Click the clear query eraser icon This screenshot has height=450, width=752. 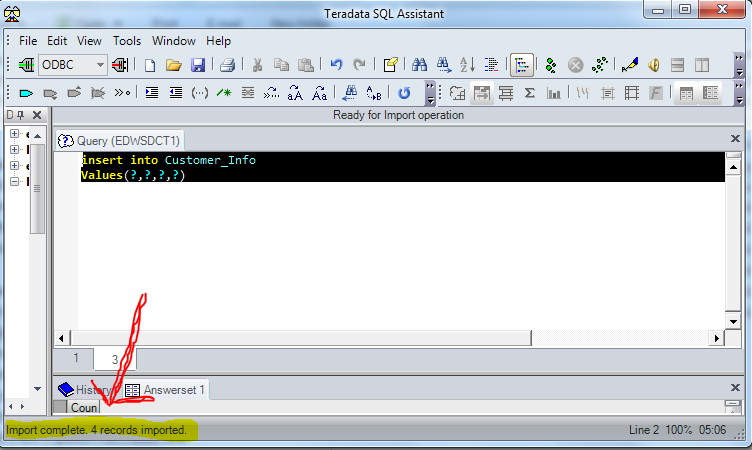390,65
